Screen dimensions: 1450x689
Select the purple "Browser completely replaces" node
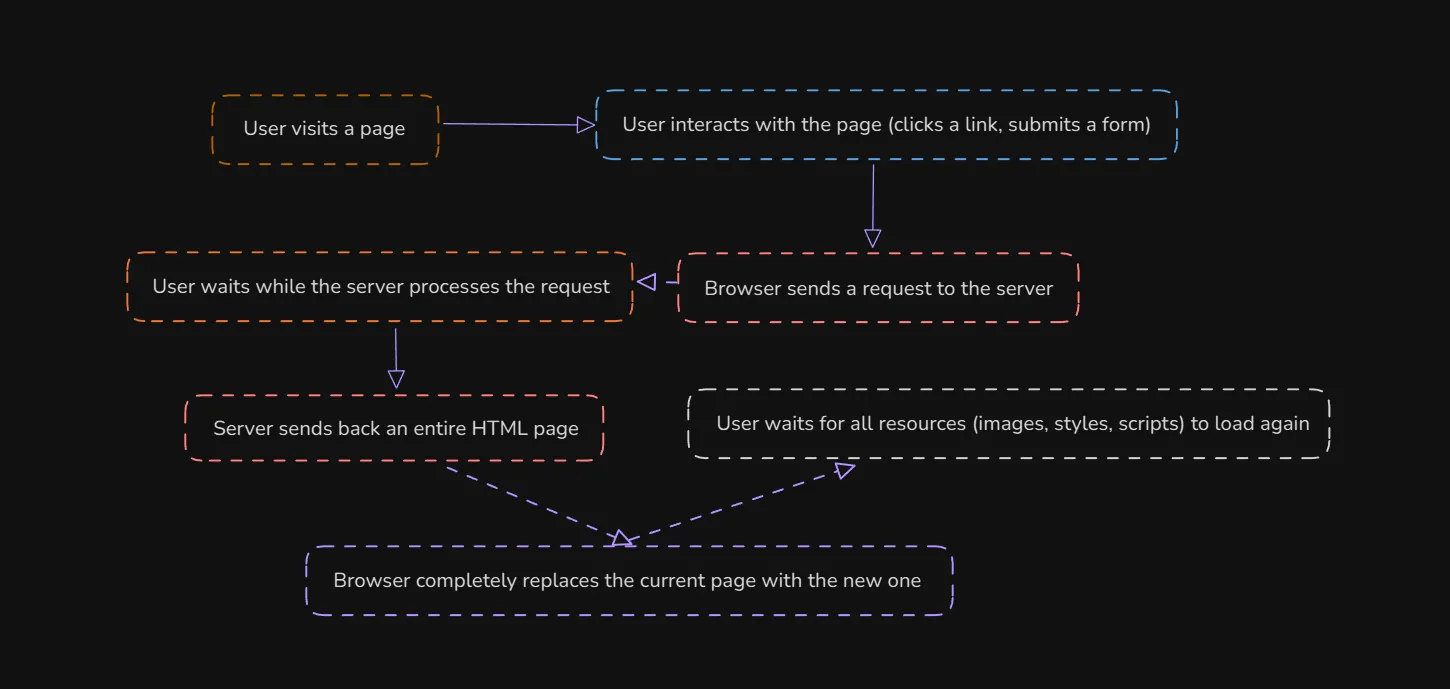click(629, 580)
